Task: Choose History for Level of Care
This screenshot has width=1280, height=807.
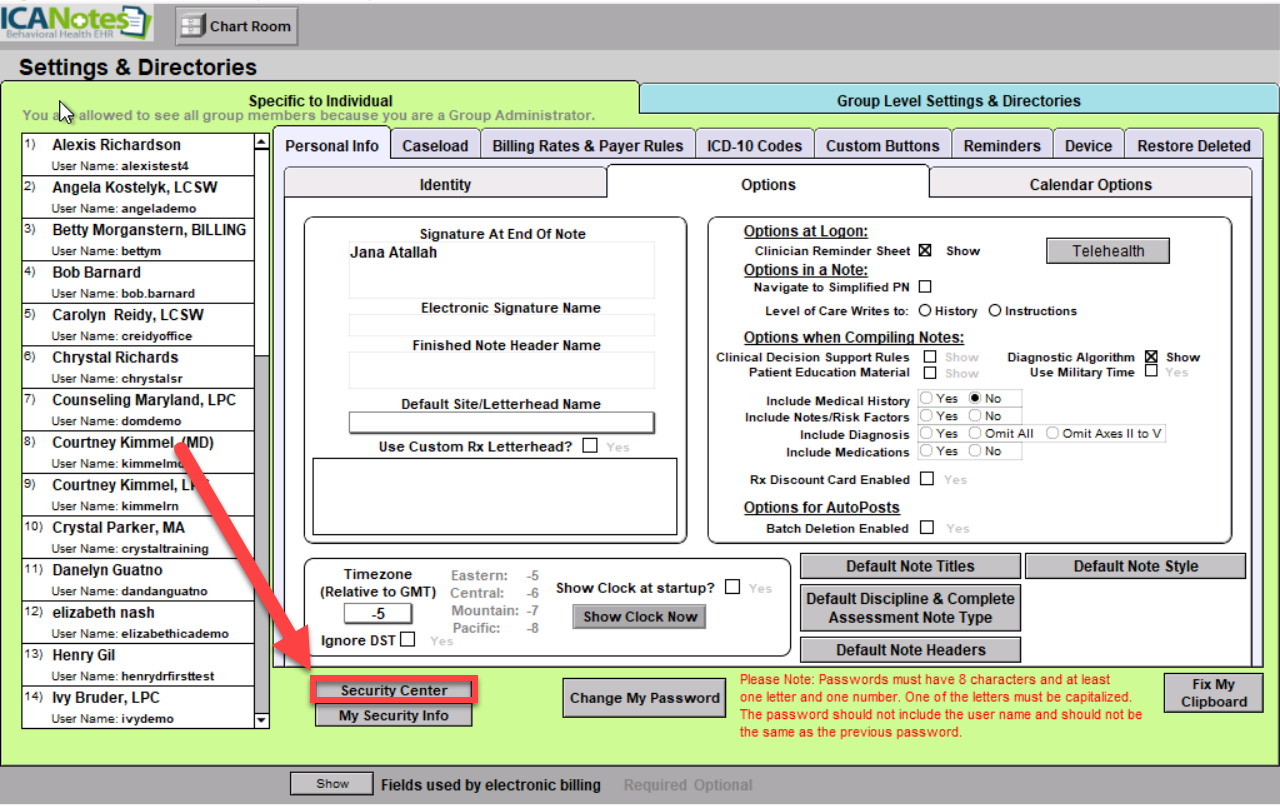Action: click(925, 311)
